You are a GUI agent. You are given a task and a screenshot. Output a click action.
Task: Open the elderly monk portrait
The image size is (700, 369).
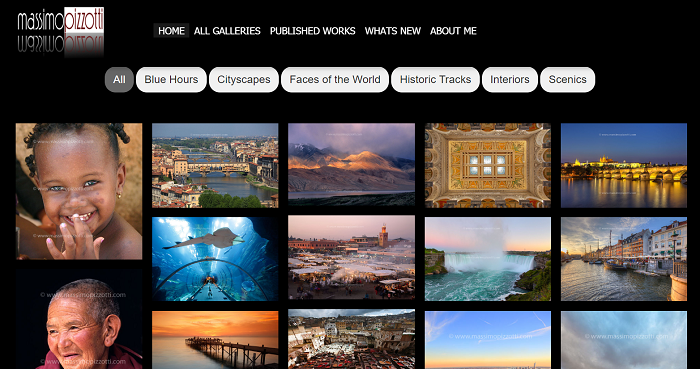pos(79,319)
